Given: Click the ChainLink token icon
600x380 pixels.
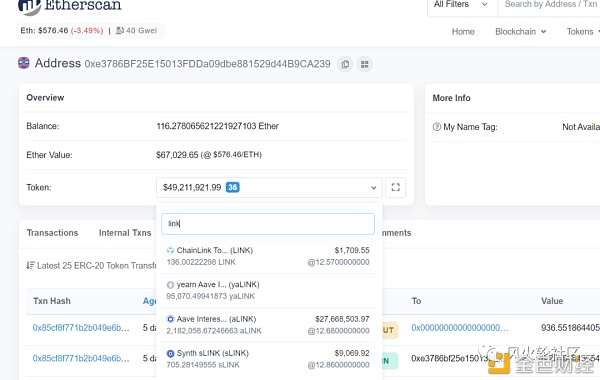Looking at the screenshot, I should 170,251.
